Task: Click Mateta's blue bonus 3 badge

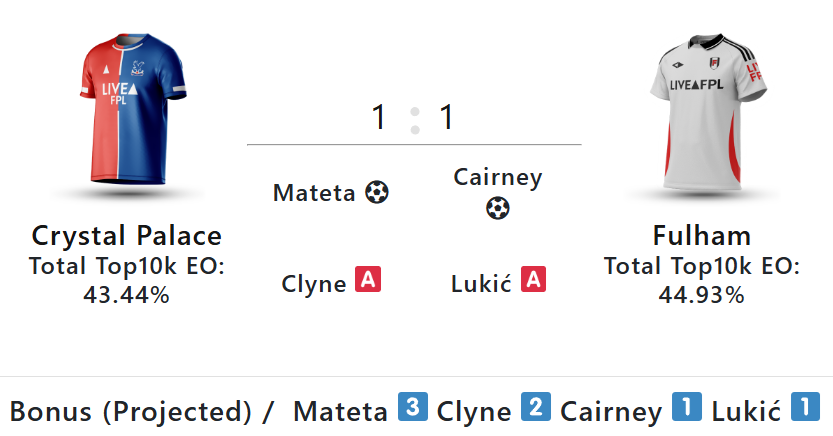Action: [412, 408]
